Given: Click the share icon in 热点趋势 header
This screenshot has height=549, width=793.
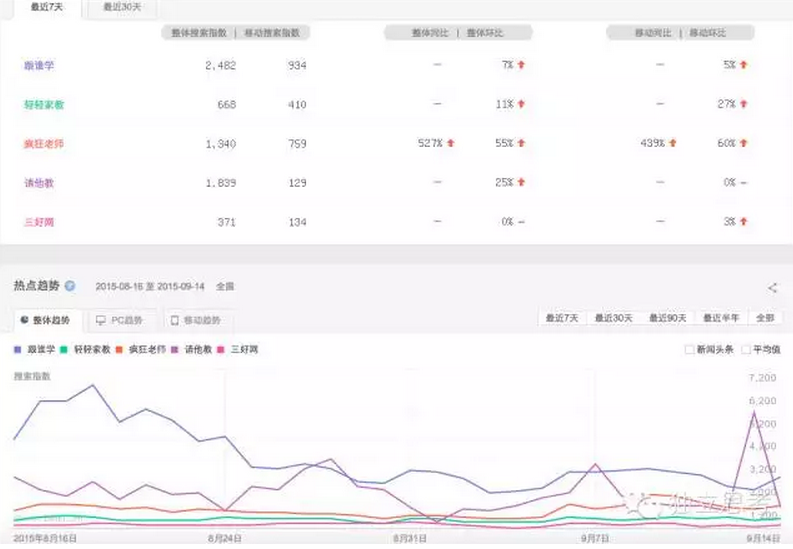Looking at the screenshot, I should [x=772, y=287].
